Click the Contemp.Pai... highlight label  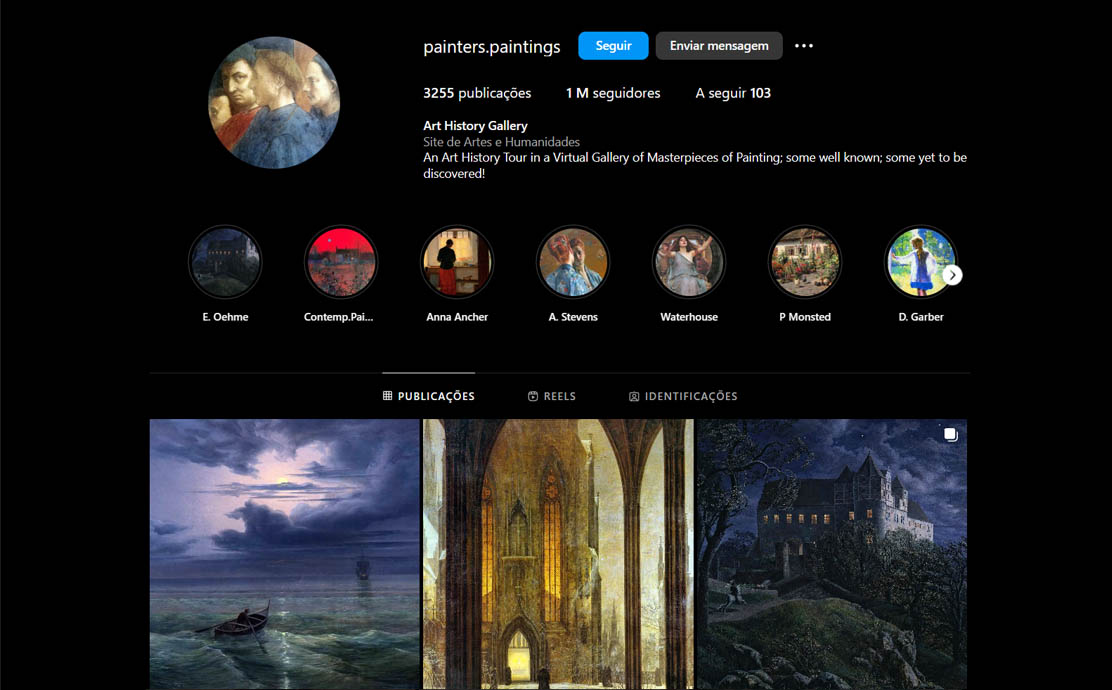(338, 317)
